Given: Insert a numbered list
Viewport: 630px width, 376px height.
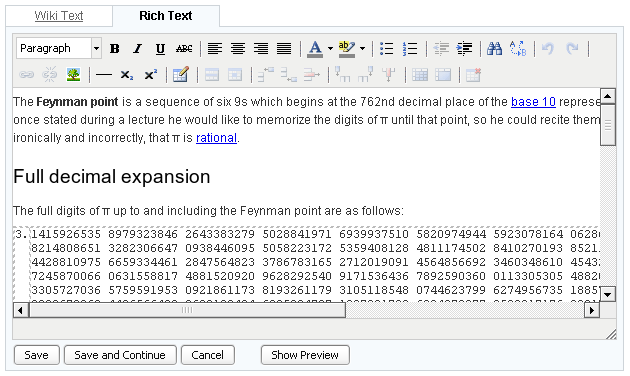Looking at the screenshot, I should [410, 49].
